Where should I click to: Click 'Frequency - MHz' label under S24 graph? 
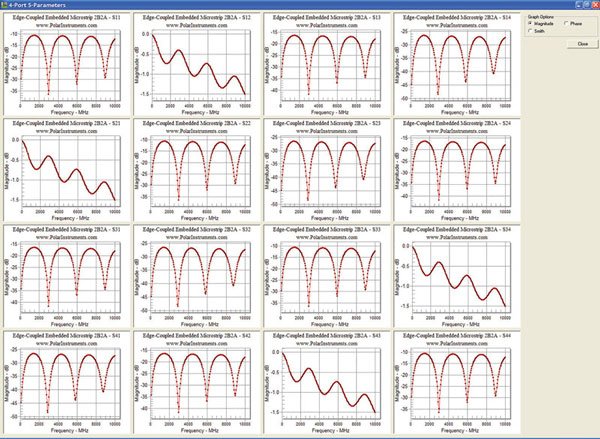click(x=460, y=218)
